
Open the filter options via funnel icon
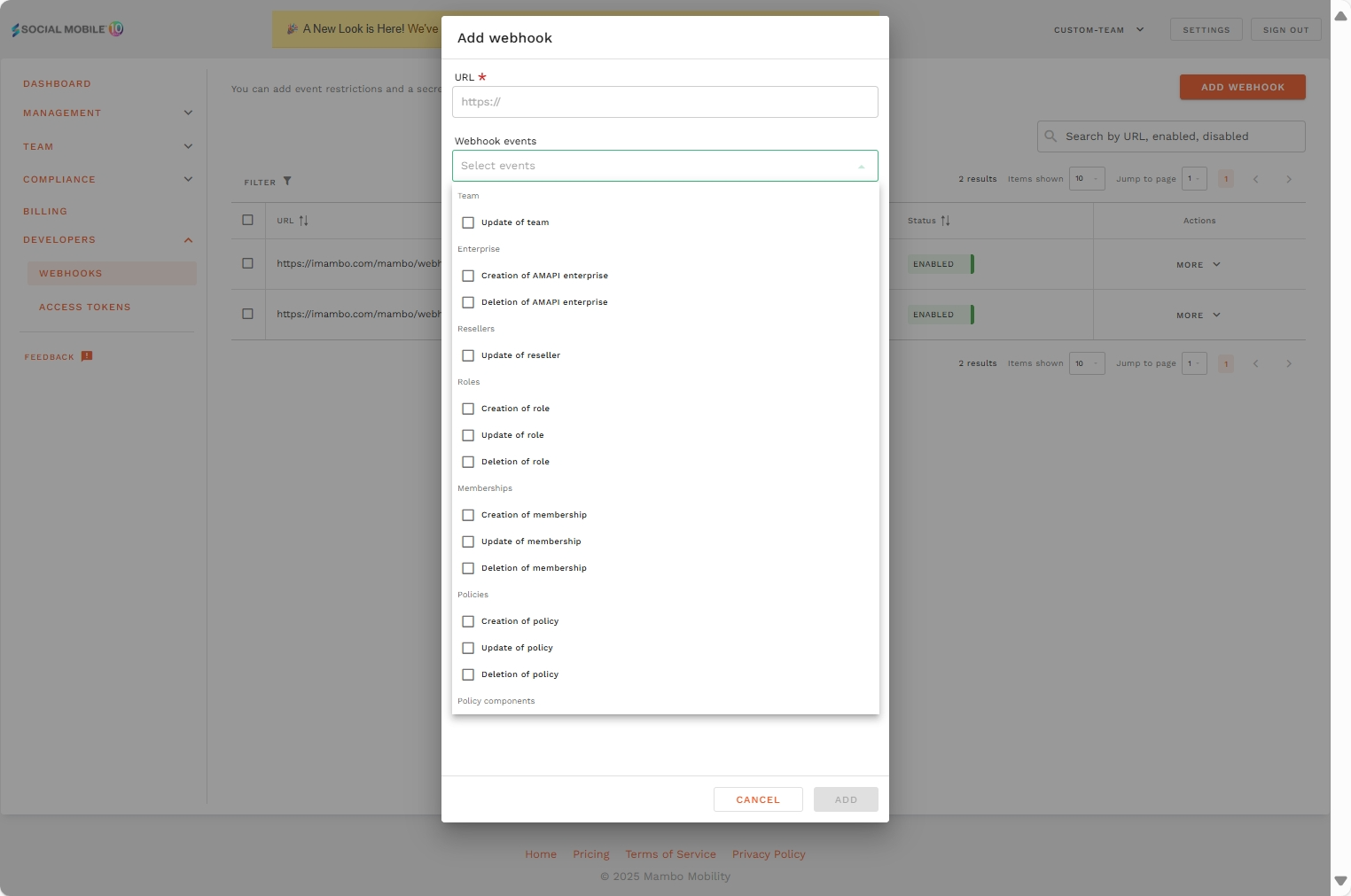pyautogui.click(x=288, y=181)
